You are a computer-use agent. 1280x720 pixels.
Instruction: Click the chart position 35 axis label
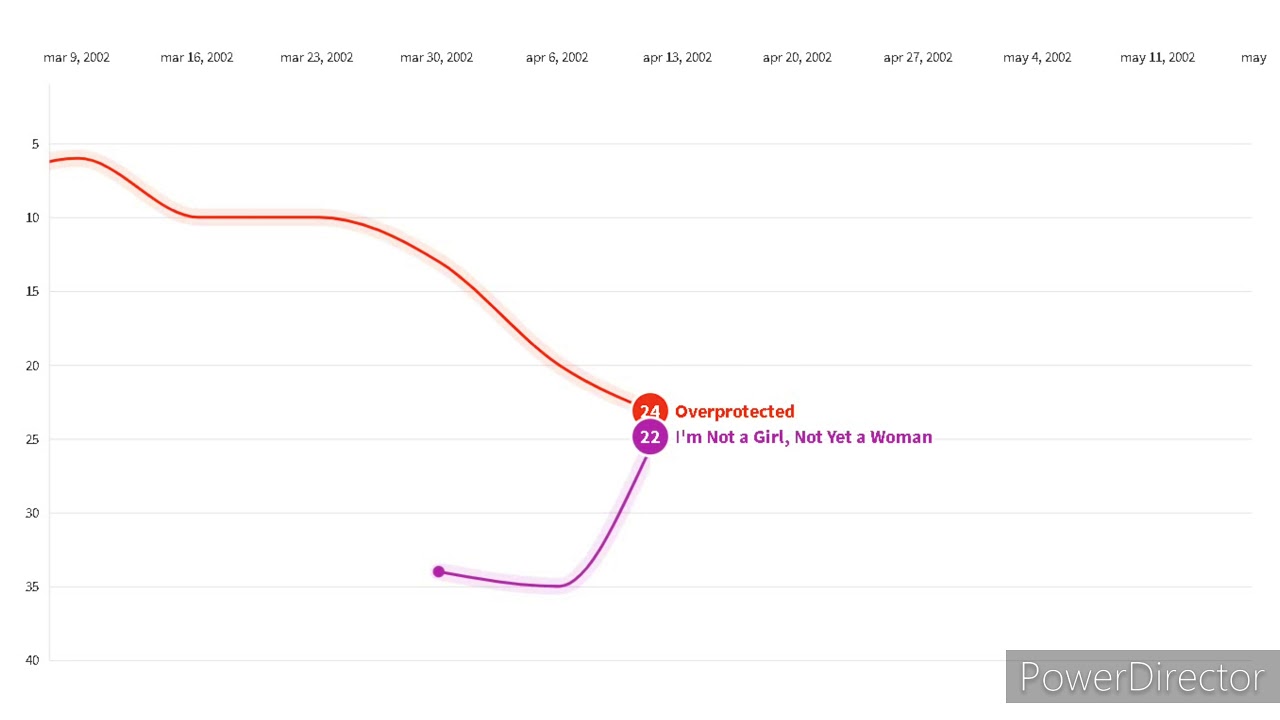point(33,586)
